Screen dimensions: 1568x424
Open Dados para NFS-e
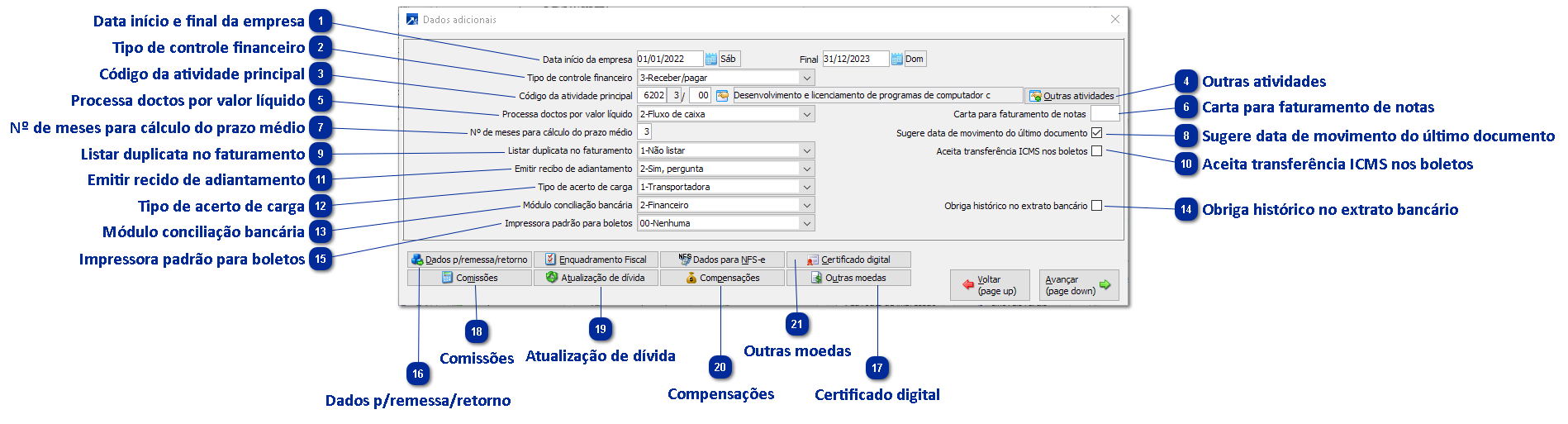click(x=722, y=260)
